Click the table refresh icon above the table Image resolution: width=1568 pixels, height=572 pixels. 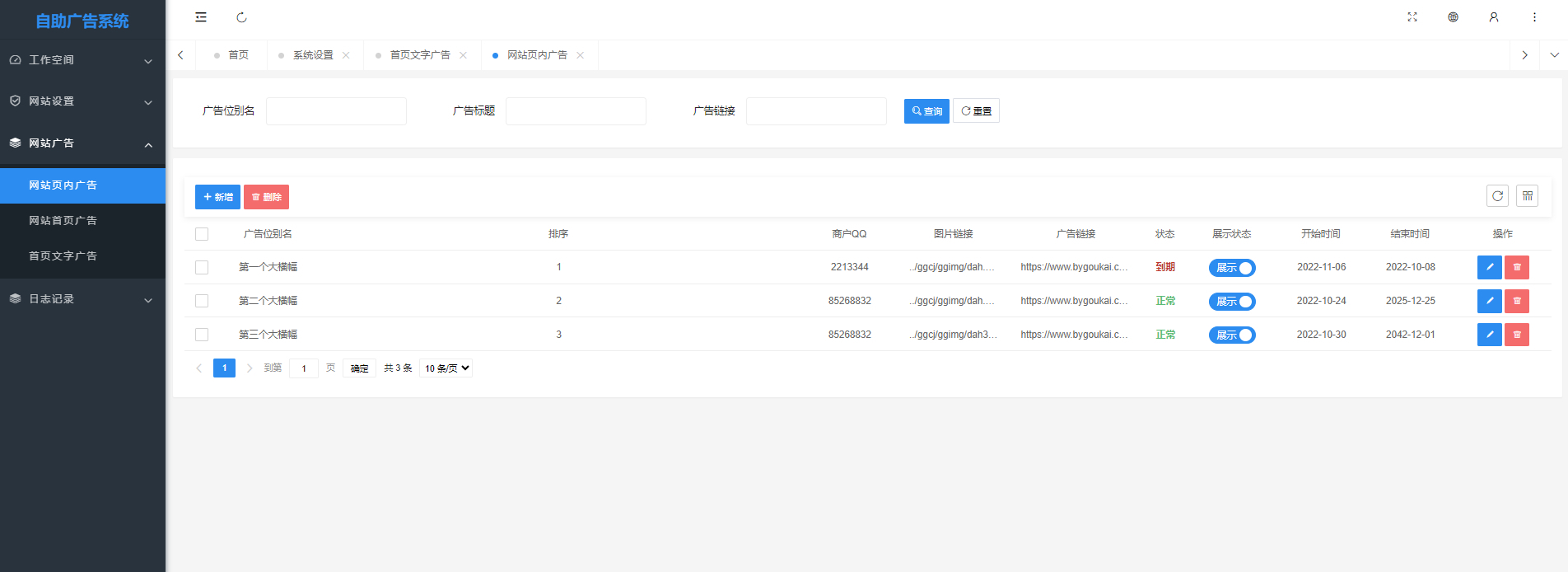click(x=1497, y=196)
